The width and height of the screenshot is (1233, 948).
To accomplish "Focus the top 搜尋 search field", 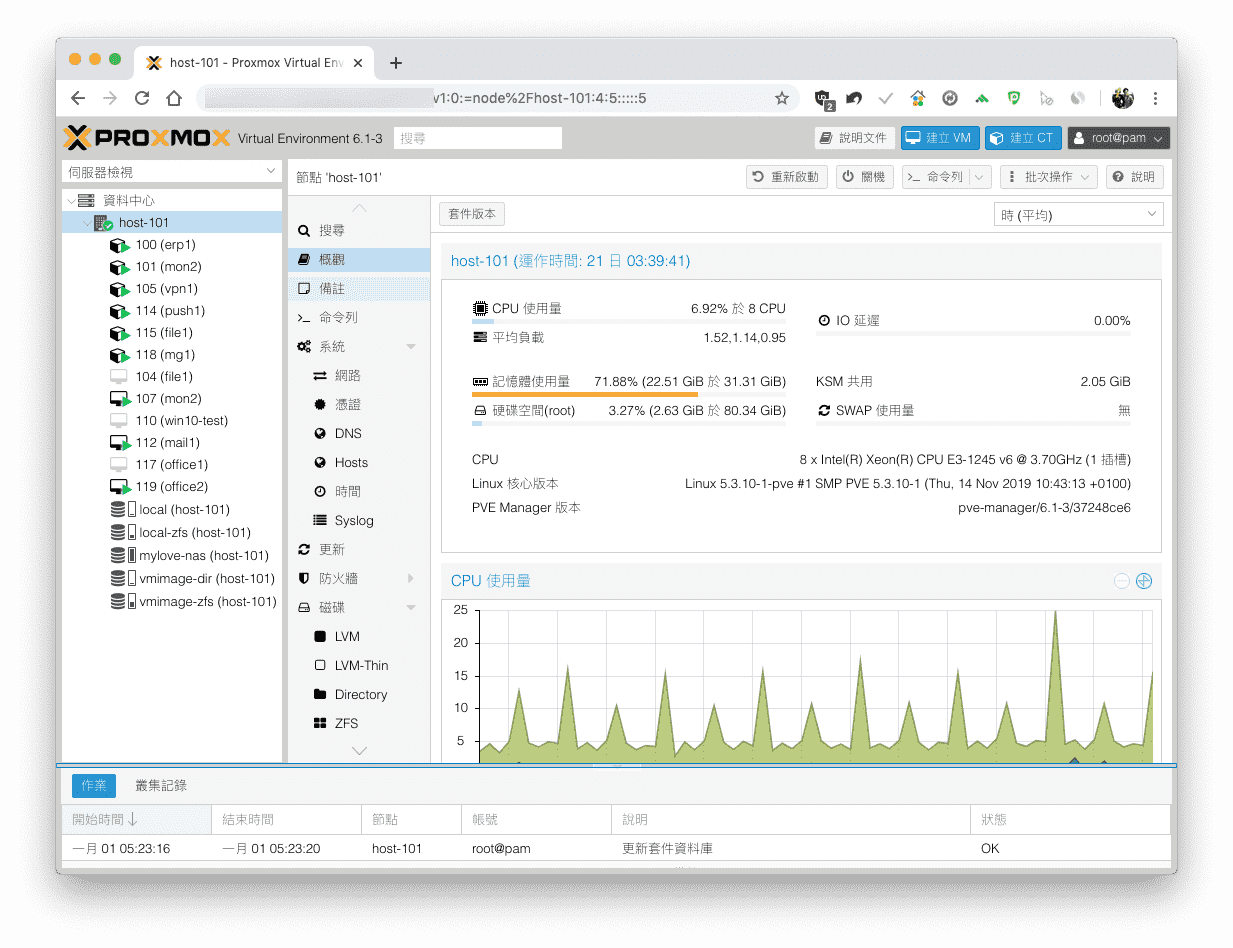I will tap(478, 138).
